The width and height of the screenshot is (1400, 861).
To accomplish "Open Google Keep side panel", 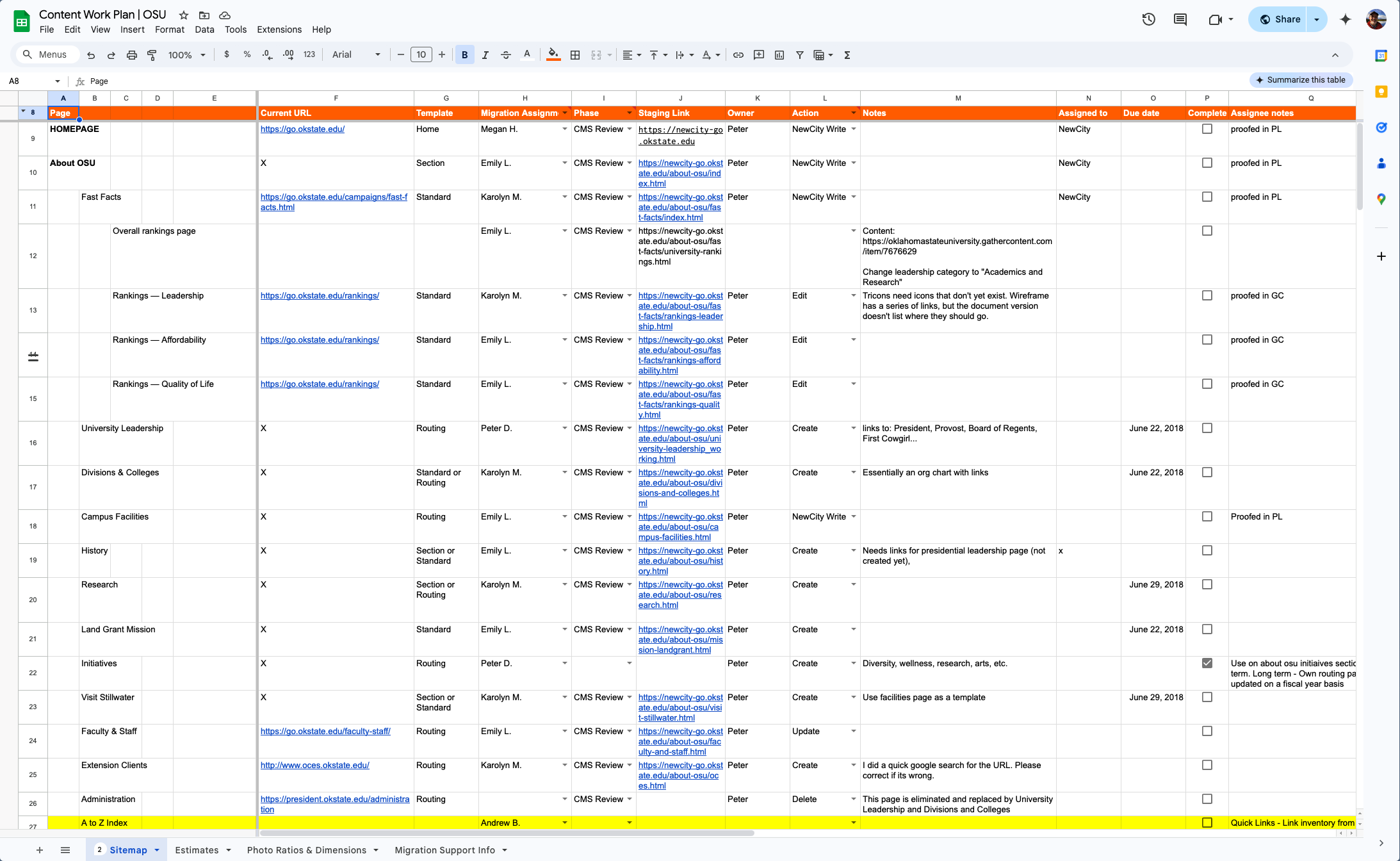I will pyautogui.click(x=1381, y=92).
